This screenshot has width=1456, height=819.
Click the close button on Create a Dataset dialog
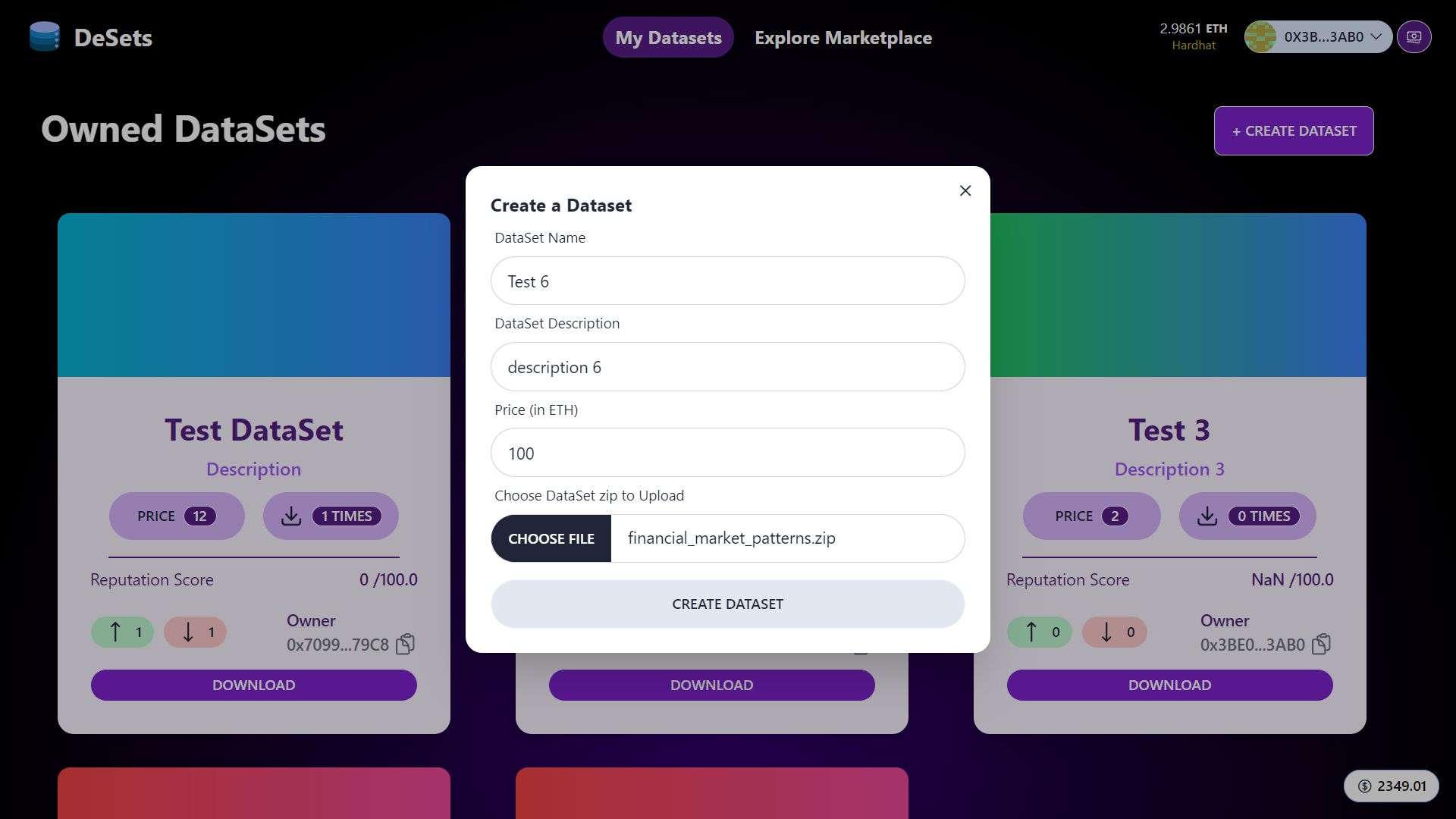click(x=964, y=190)
